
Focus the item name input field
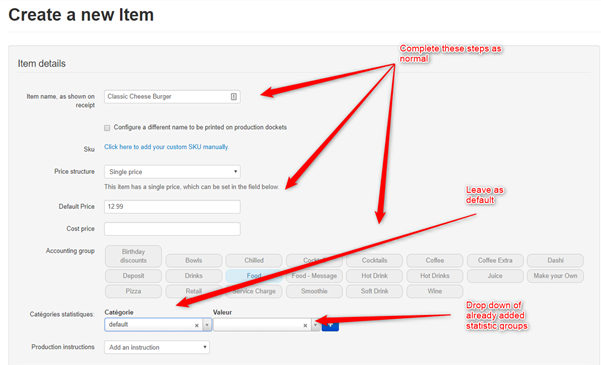click(x=172, y=97)
